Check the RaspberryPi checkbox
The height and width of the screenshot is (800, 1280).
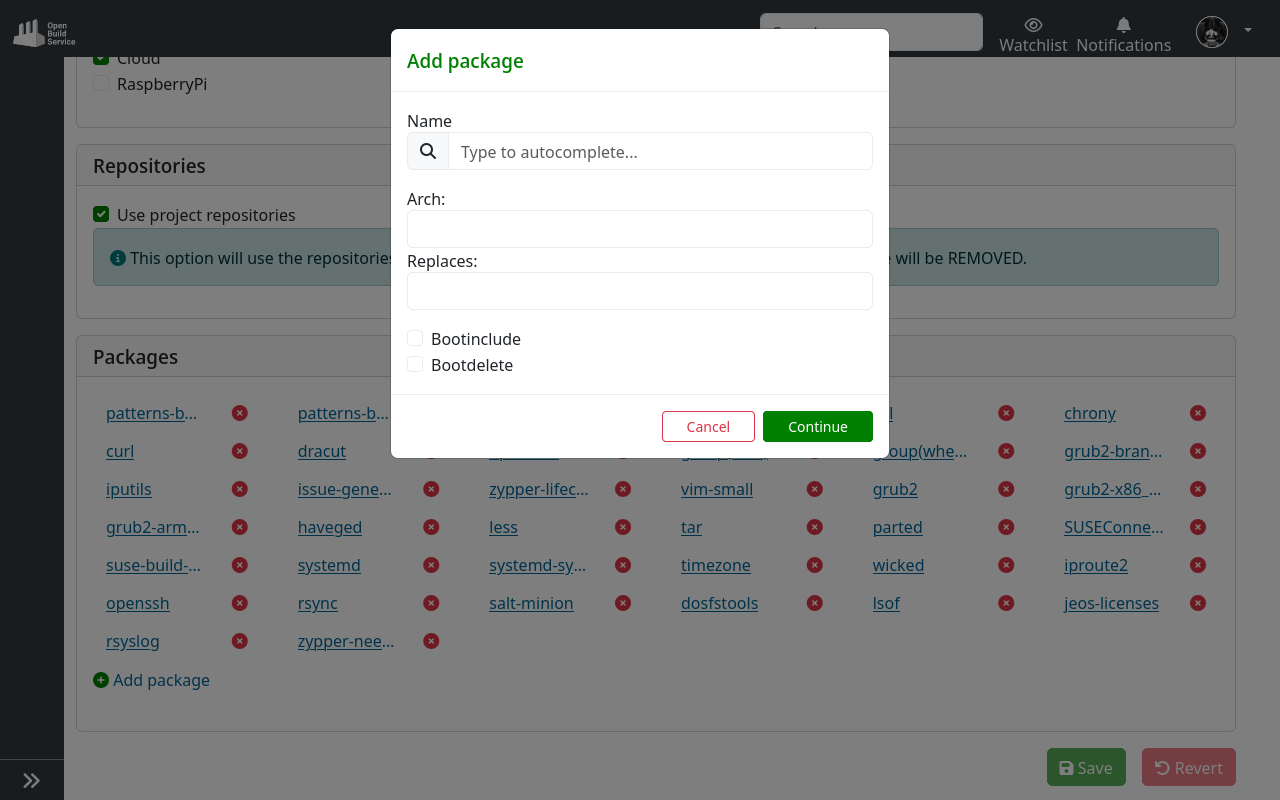tap(100, 83)
